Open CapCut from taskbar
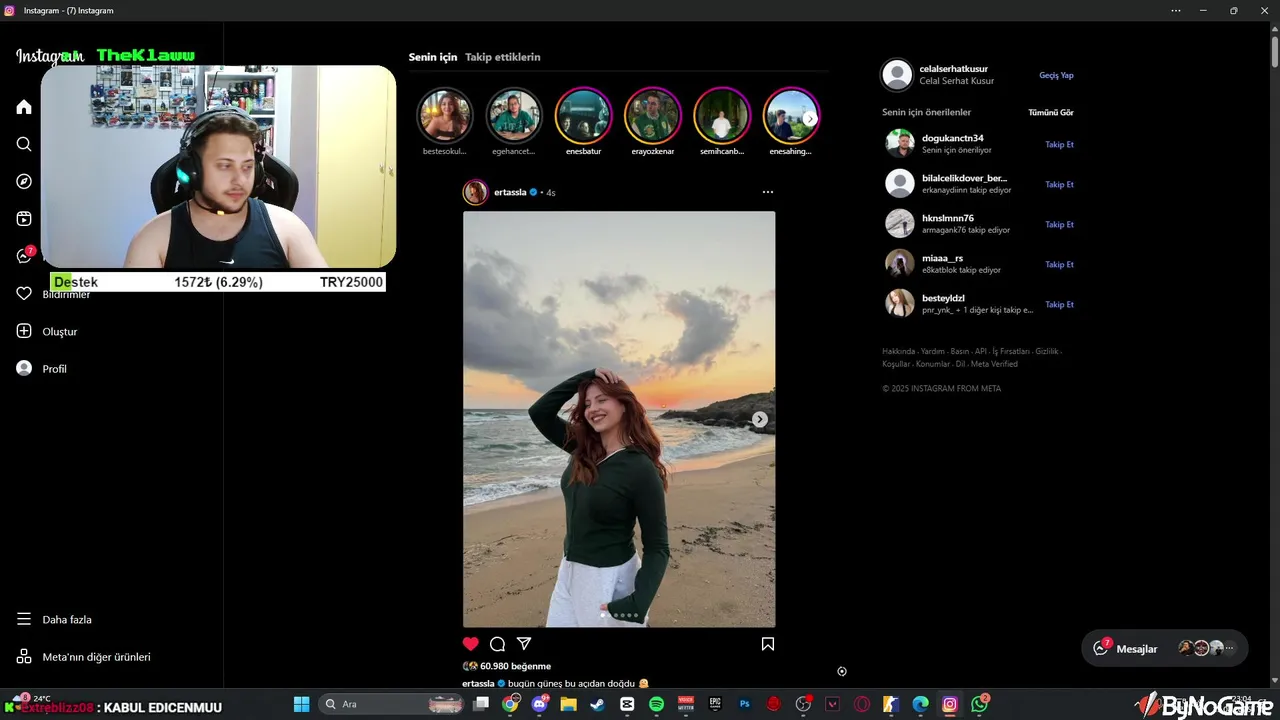Image resolution: width=1280 pixels, height=720 pixels. coord(627,704)
